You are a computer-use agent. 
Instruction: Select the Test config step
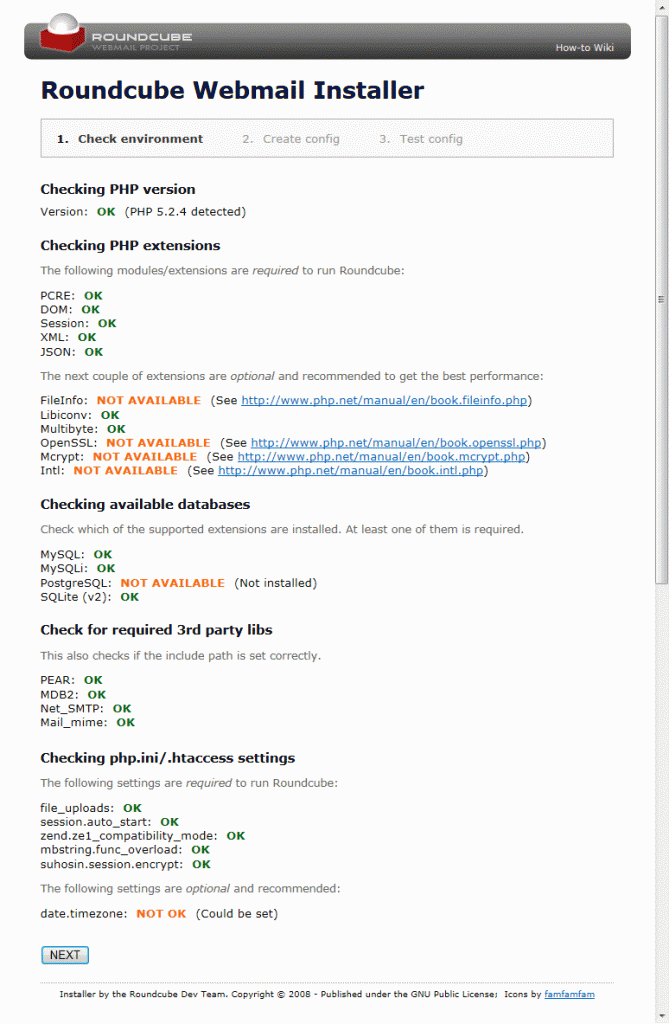click(x=421, y=138)
